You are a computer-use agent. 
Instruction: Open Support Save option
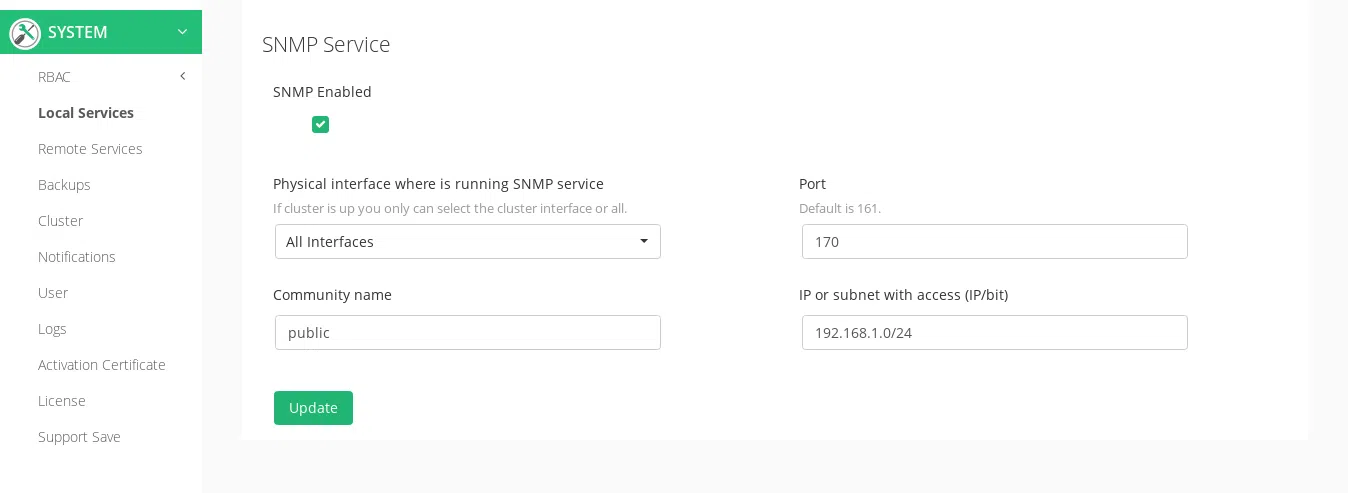click(79, 437)
